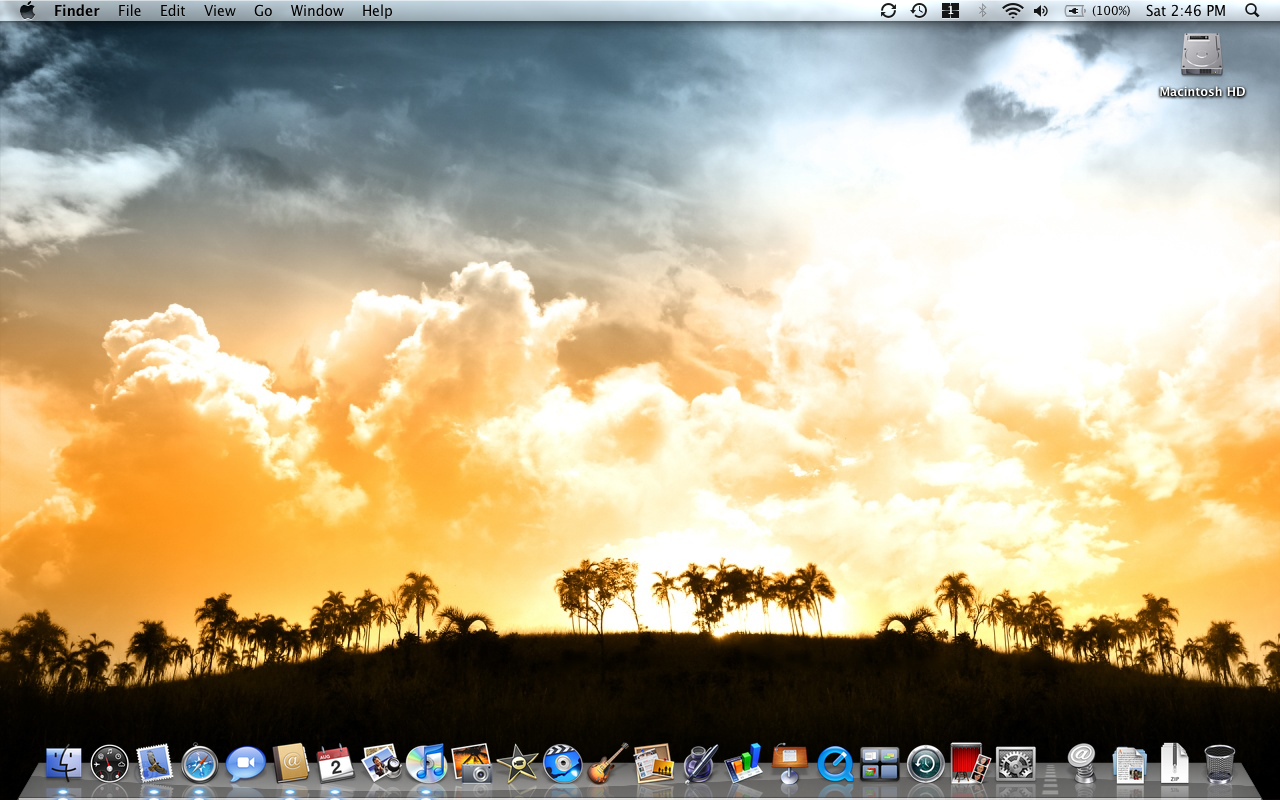Open the Help menu

(x=377, y=11)
